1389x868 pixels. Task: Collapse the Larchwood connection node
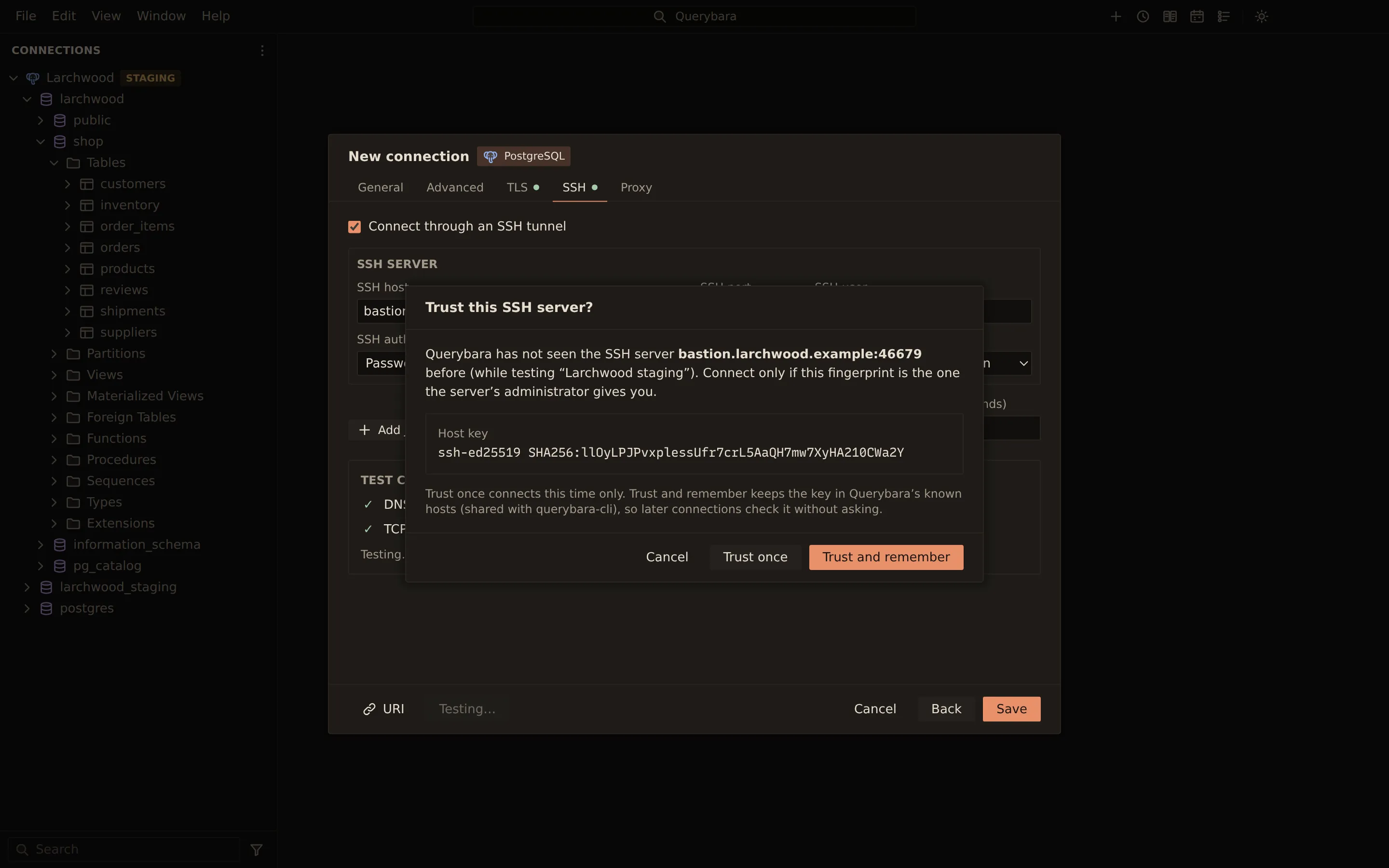[14, 78]
